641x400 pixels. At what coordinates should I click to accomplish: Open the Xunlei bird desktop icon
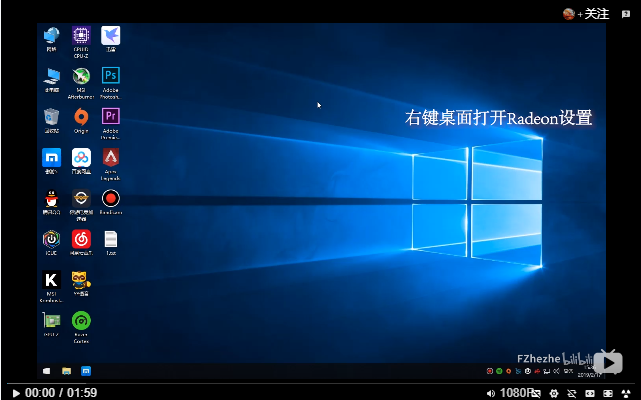point(110,39)
